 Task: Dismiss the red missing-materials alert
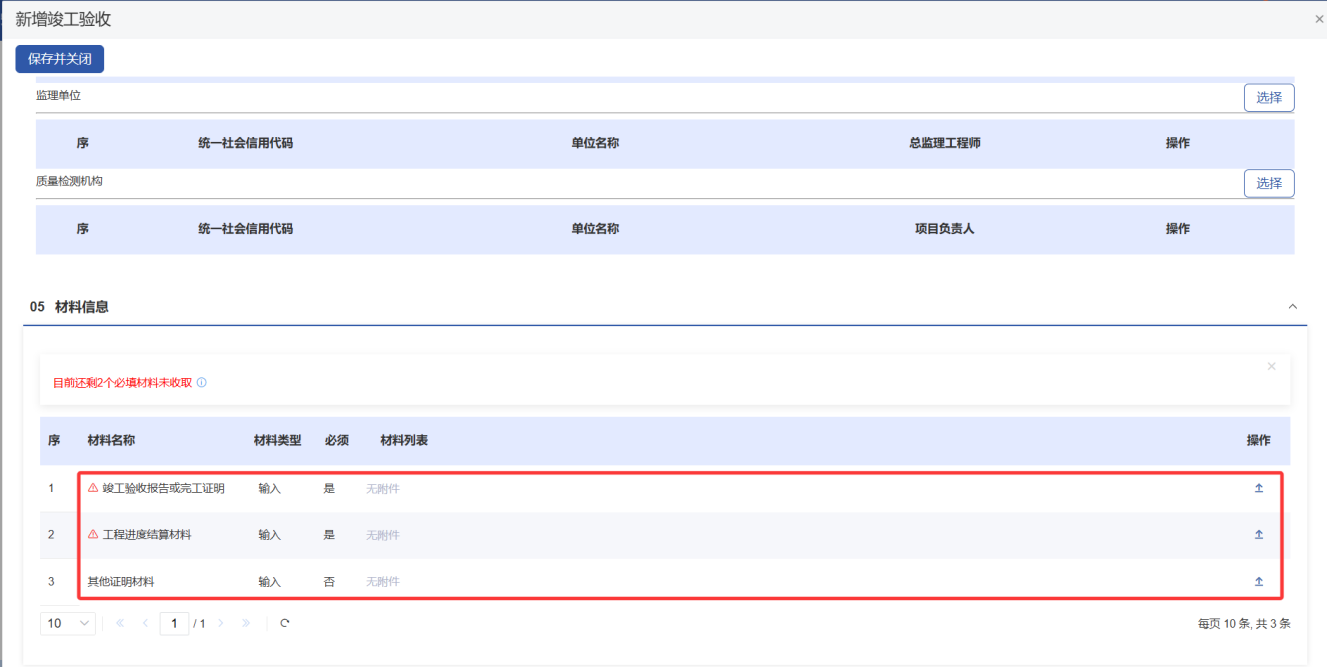pos(1271,367)
